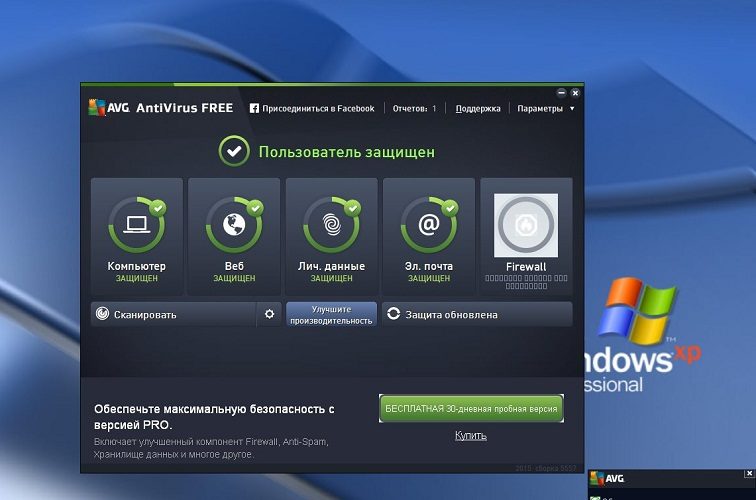Click the refresh arrows icon for updates
This screenshot has width=756, height=500.
[x=393, y=314]
